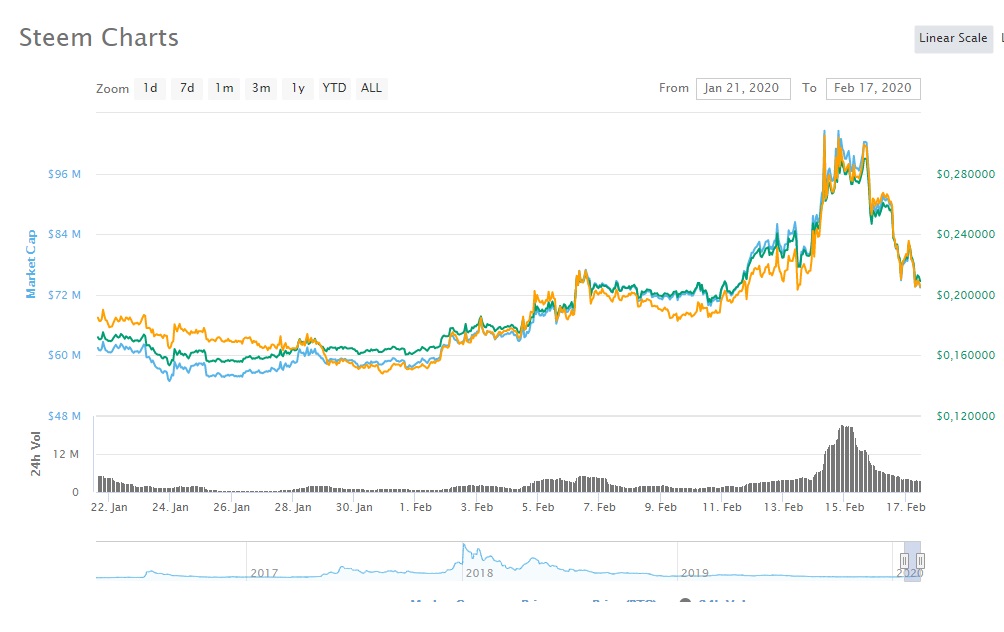This screenshot has width=1004, height=632.
Task: Click the 24h Vol axis title
Action: (x=36, y=454)
